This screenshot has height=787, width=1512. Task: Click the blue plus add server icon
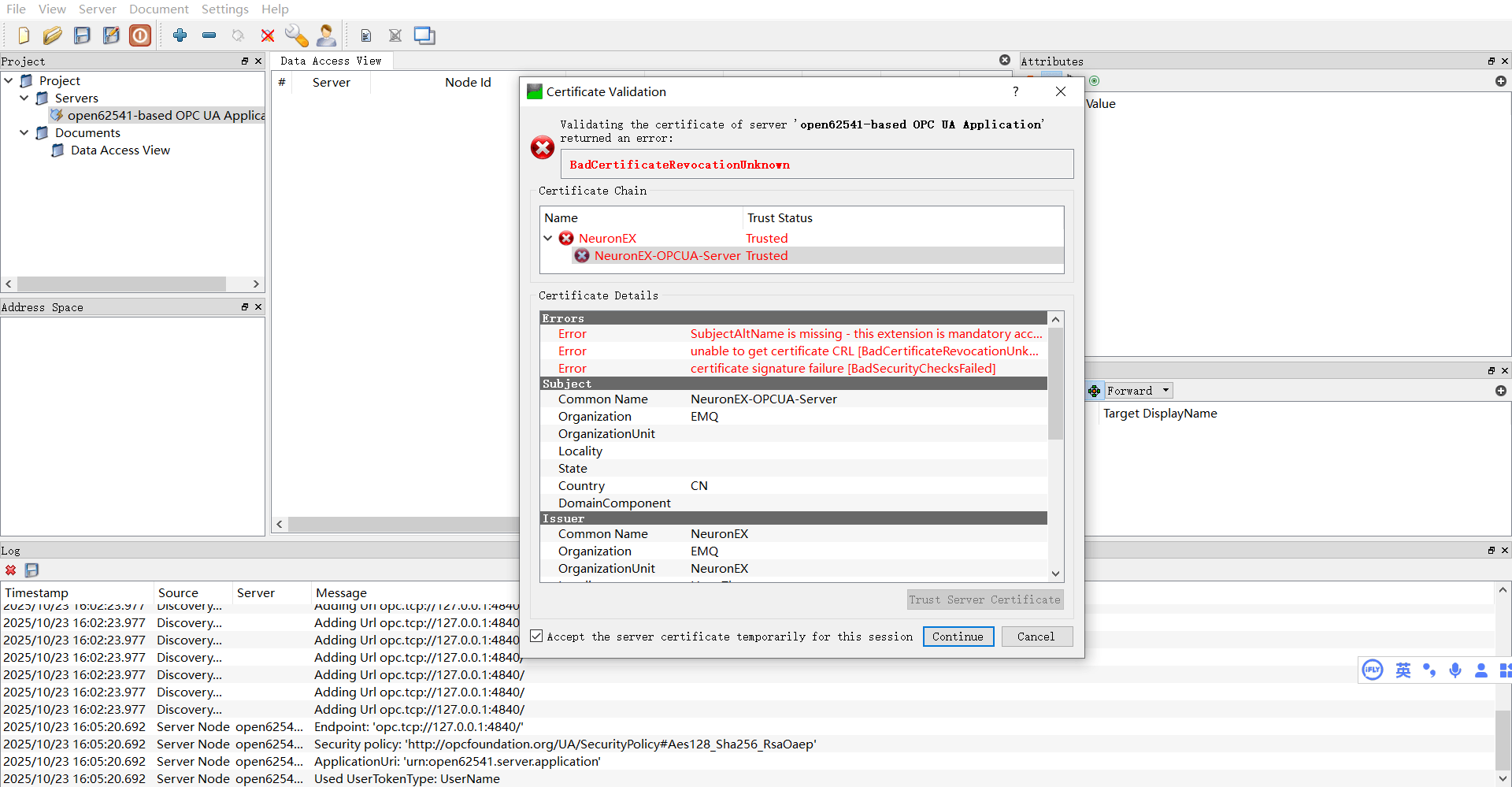(x=180, y=35)
